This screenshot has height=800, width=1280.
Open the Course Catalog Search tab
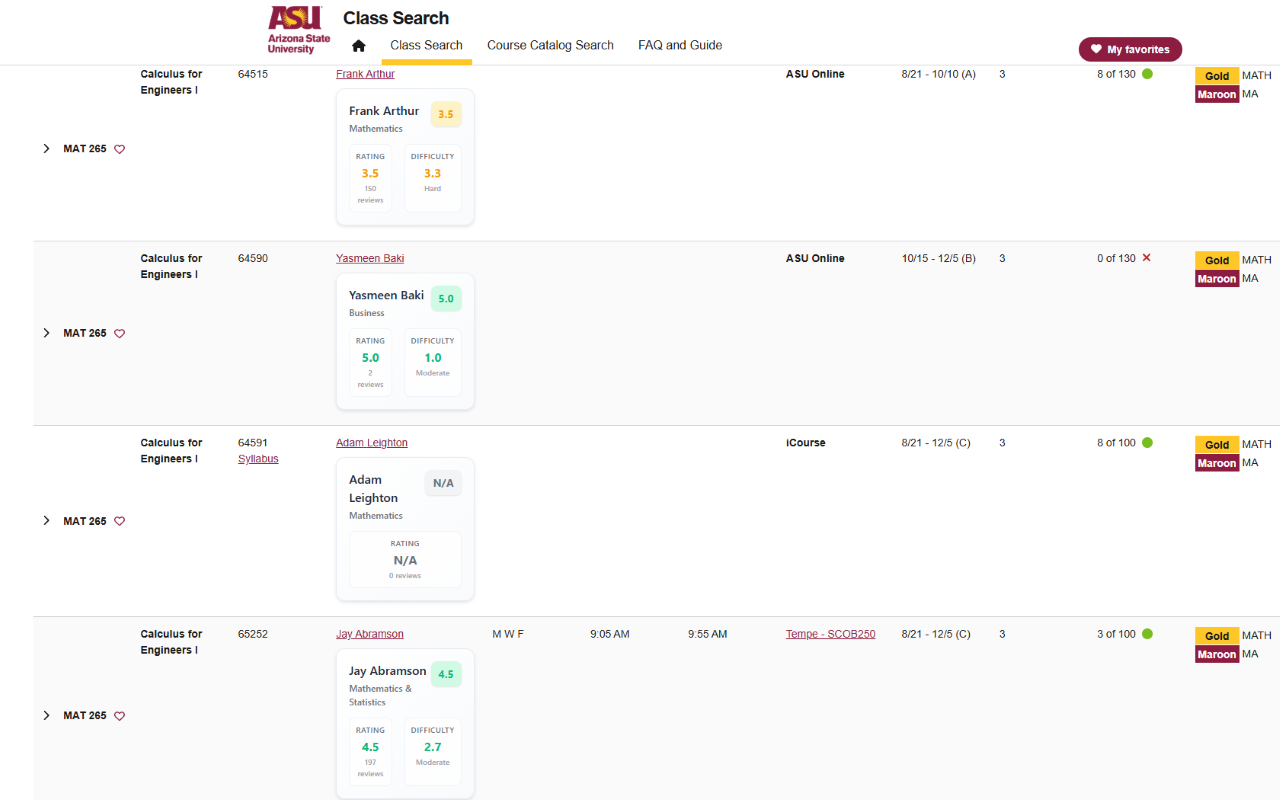(x=550, y=45)
